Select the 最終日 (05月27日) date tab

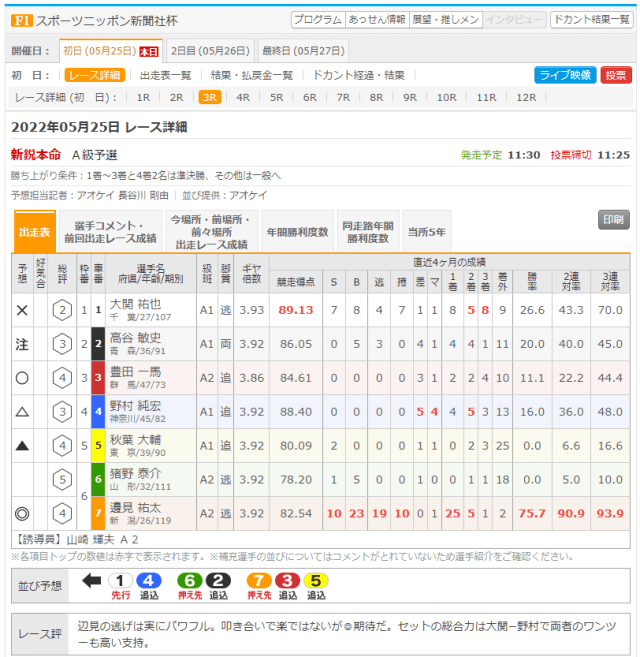(x=303, y=51)
